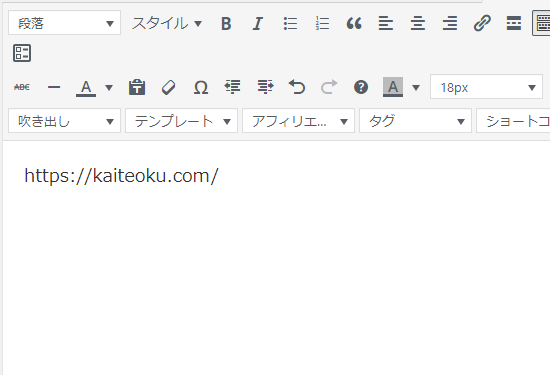
Task: Apply strikethrough formatting
Action: 22,87
